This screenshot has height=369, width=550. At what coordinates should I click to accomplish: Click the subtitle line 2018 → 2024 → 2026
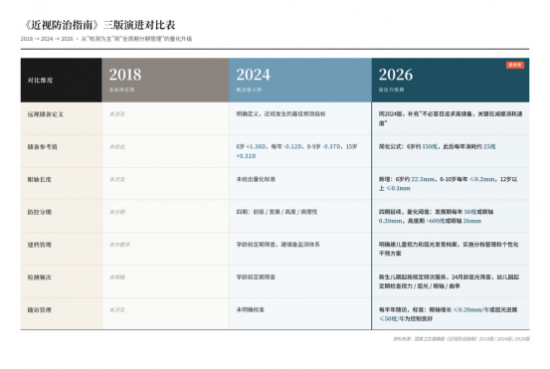pyautogui.click(x=106, y=39)
